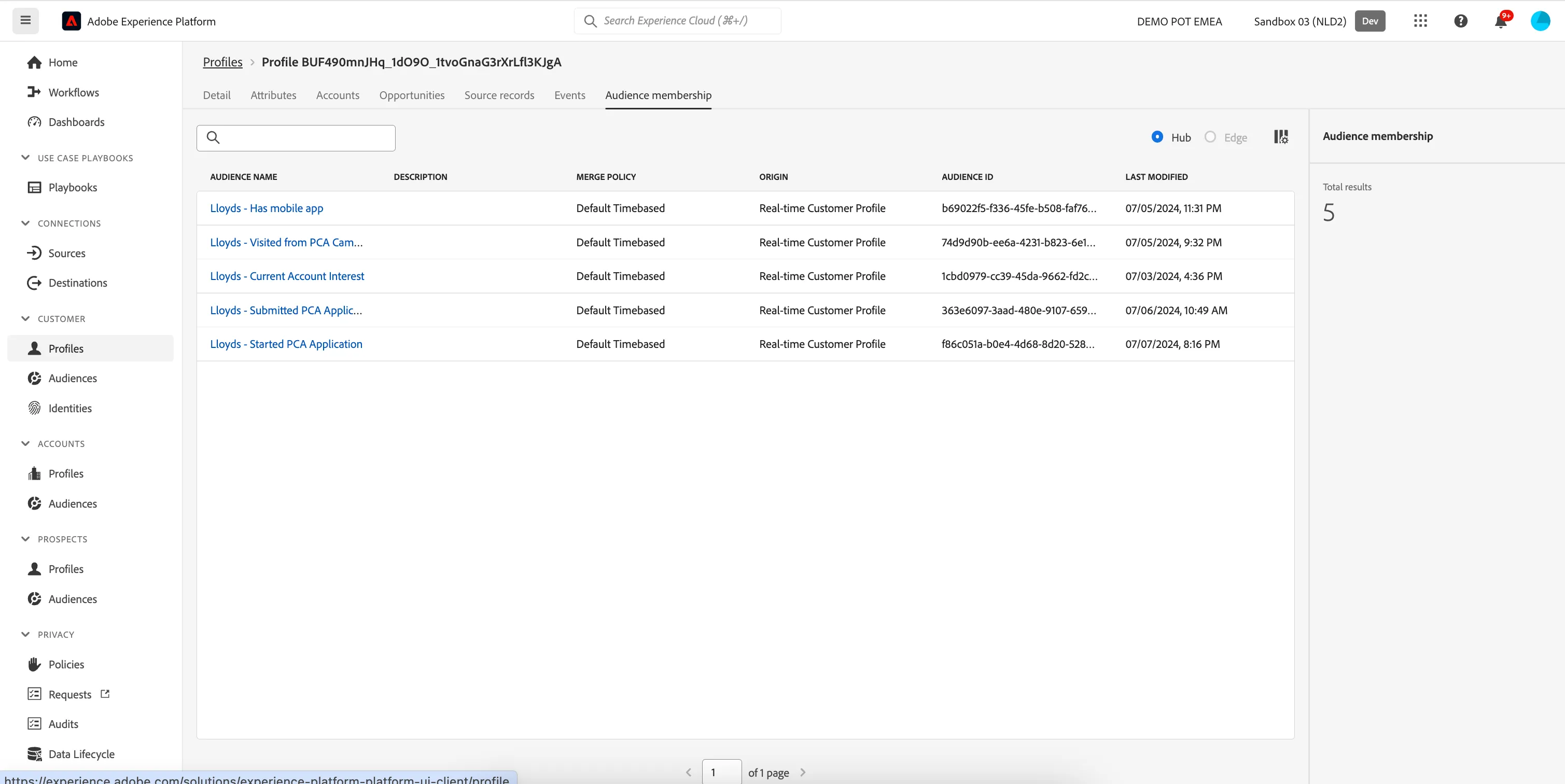Switch to the Attributes tab
Screen dimensions: 1565x784
click(x=273, y=95)
